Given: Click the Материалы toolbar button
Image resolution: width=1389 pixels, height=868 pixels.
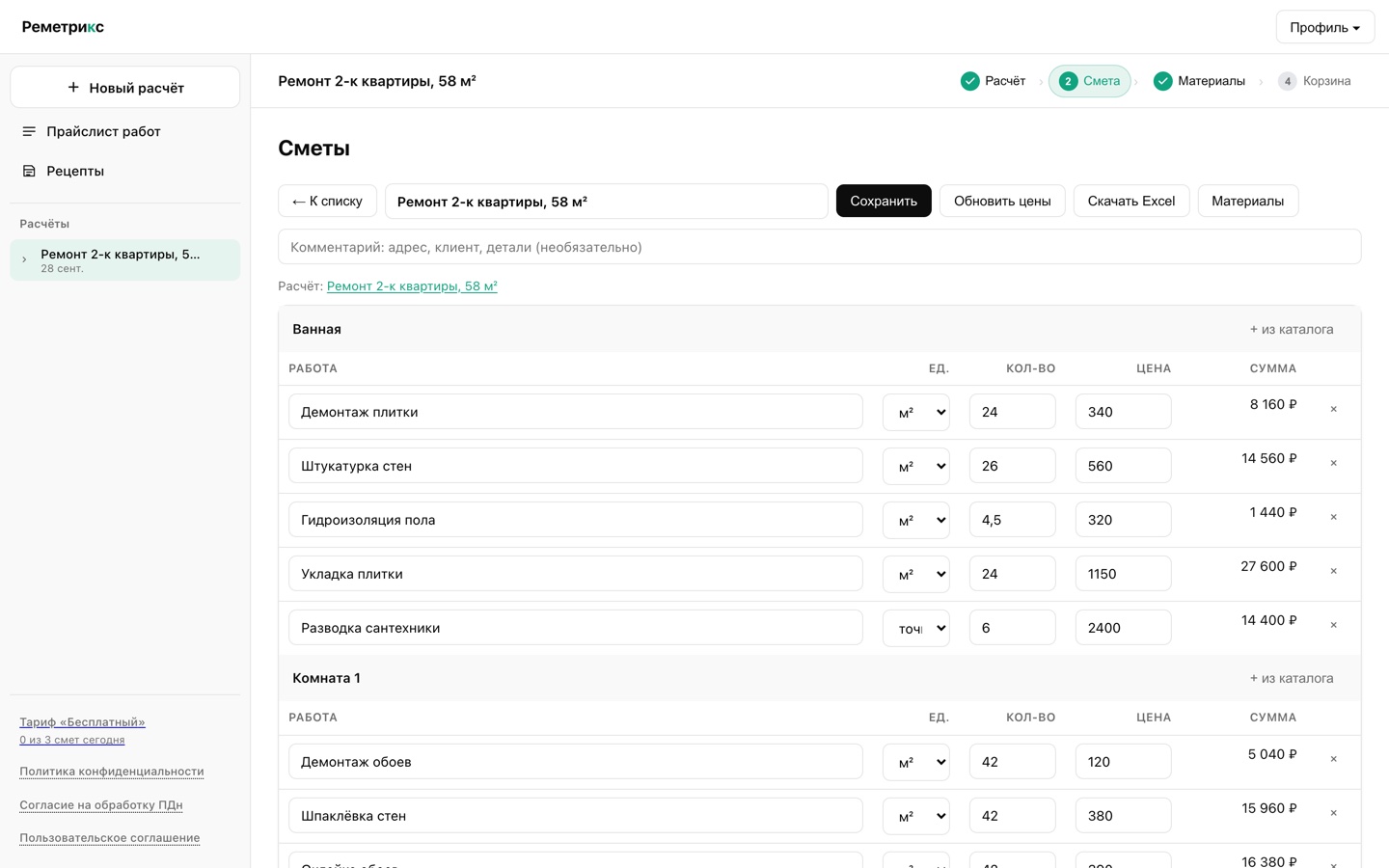Looking at the screenshot, I should [x=1248, y=201].
